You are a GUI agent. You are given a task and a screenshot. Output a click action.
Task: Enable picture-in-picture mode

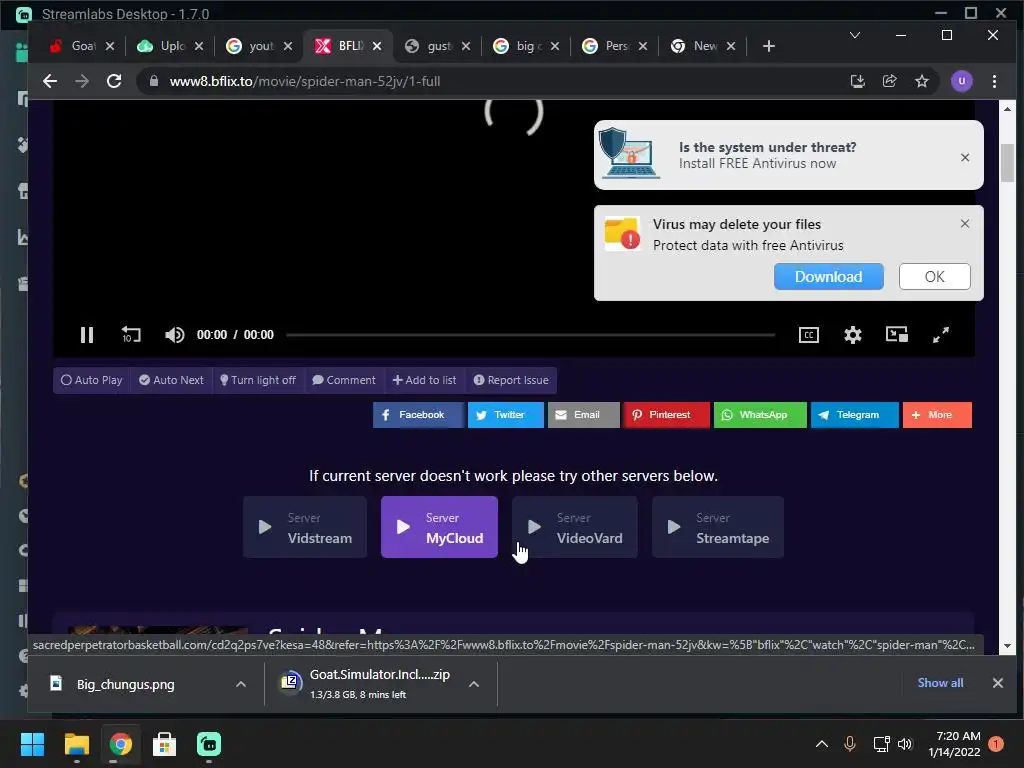(897, 335)
